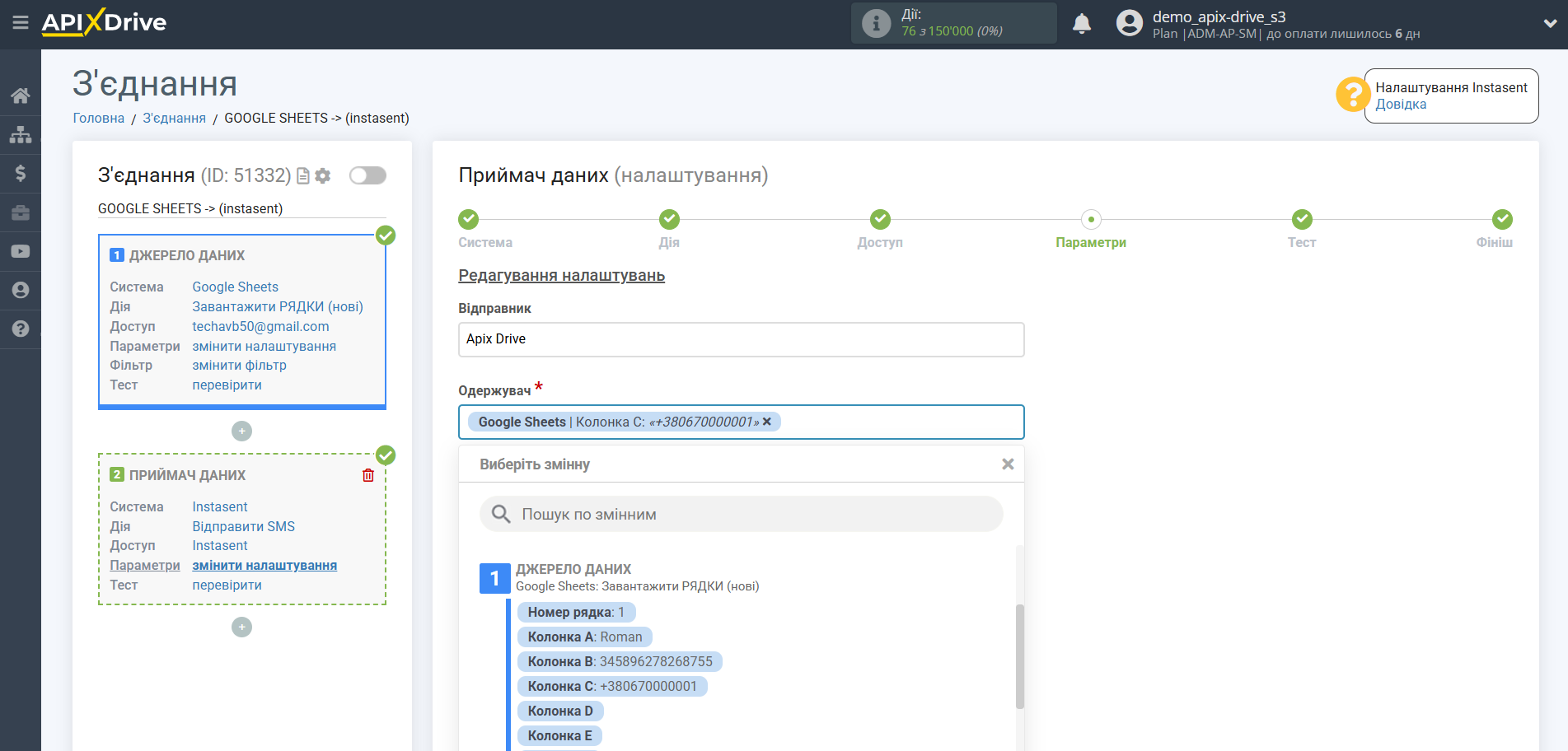The height and width of the screenshot is (751, 1568).
Task: Select Колонка C variable in the list
Action: click(x=612, y=686)
